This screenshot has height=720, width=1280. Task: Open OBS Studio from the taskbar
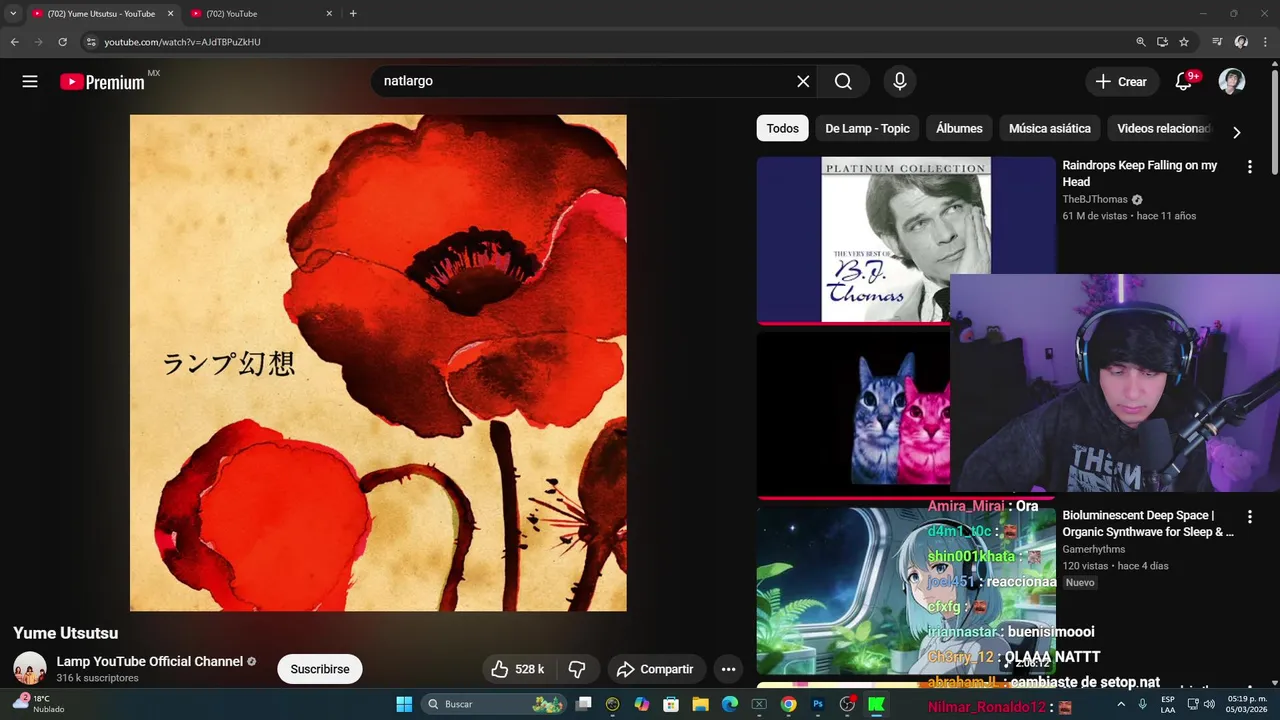pyautogui.click(x=847, y=704)
